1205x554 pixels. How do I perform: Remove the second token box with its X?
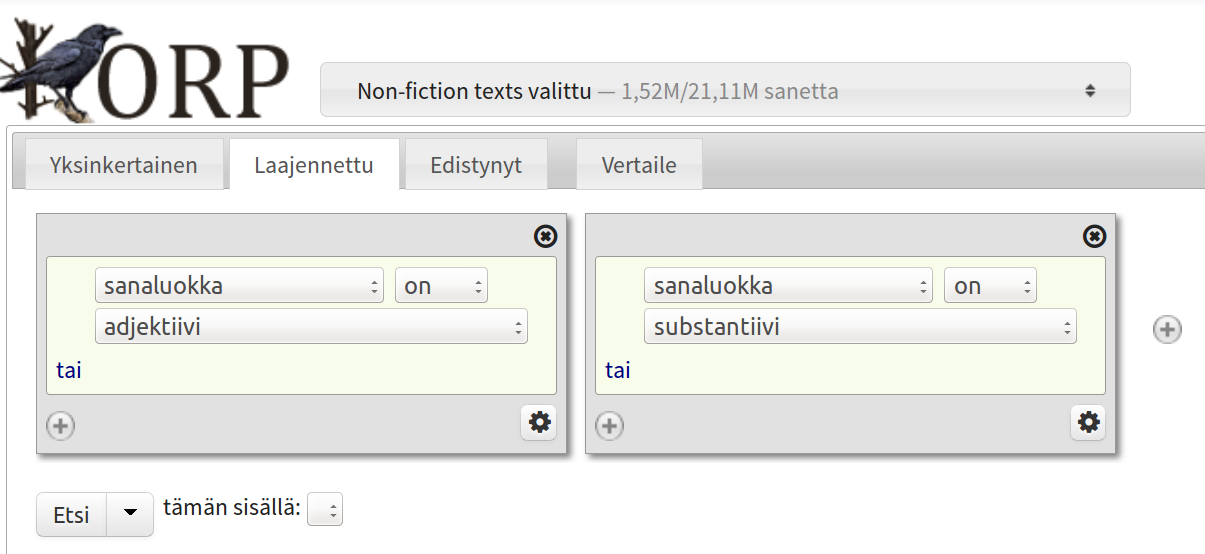tap(1095, 236)
